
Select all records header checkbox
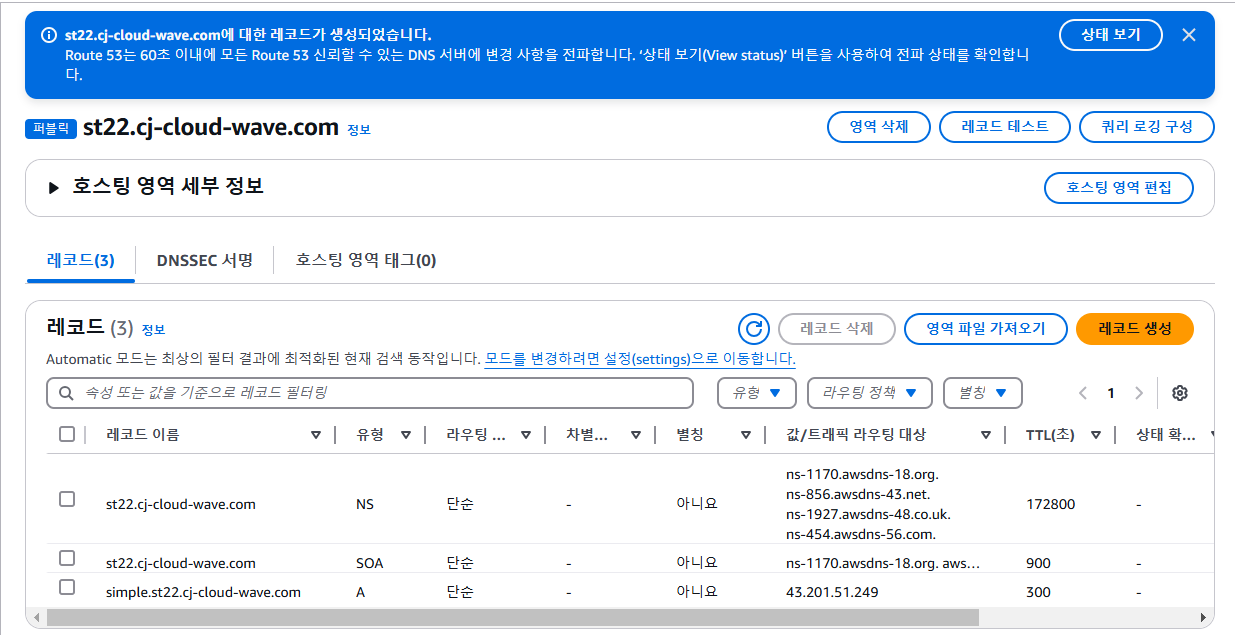[67, 434]
